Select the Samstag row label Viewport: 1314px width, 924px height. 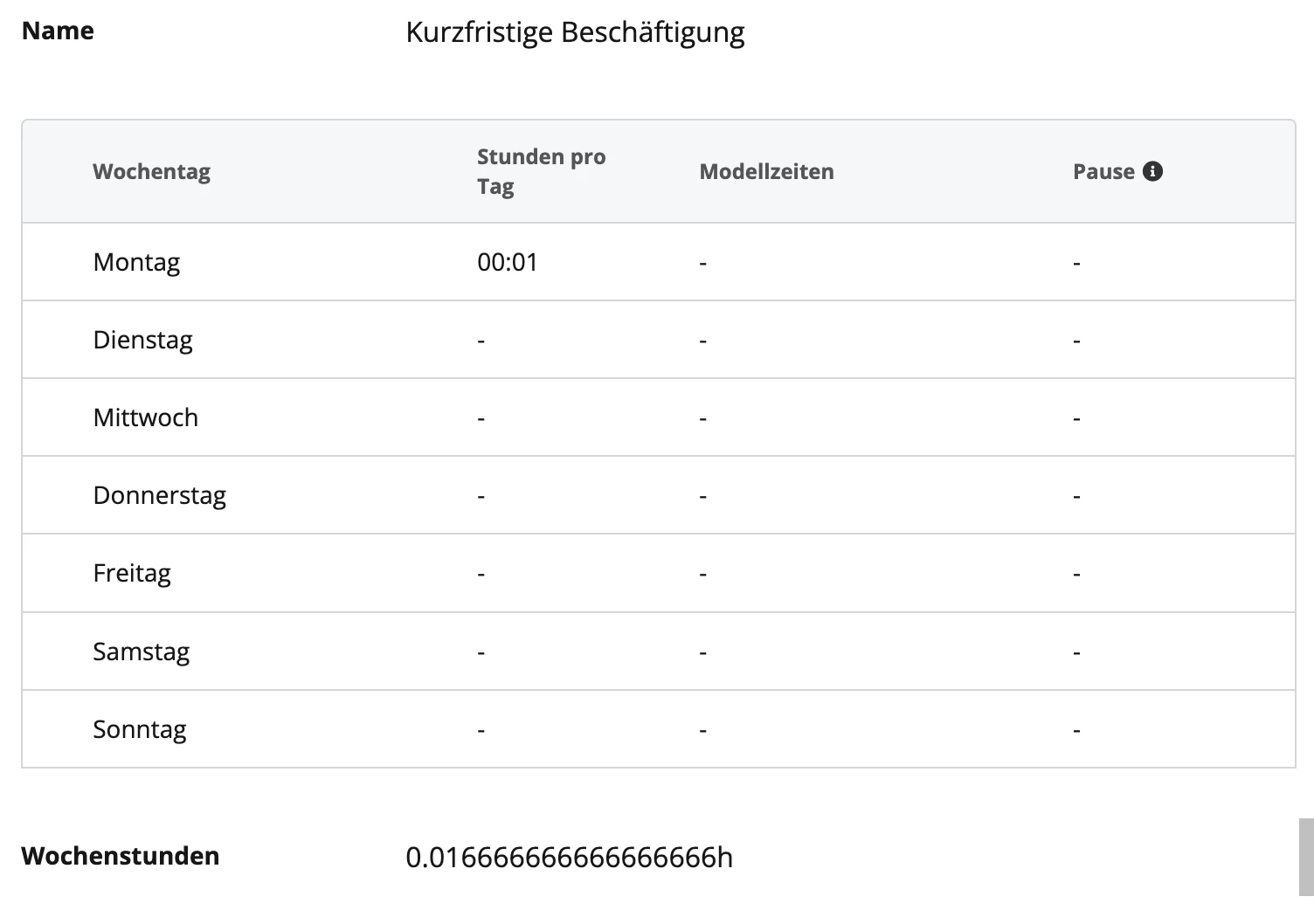tap(141, 652)
